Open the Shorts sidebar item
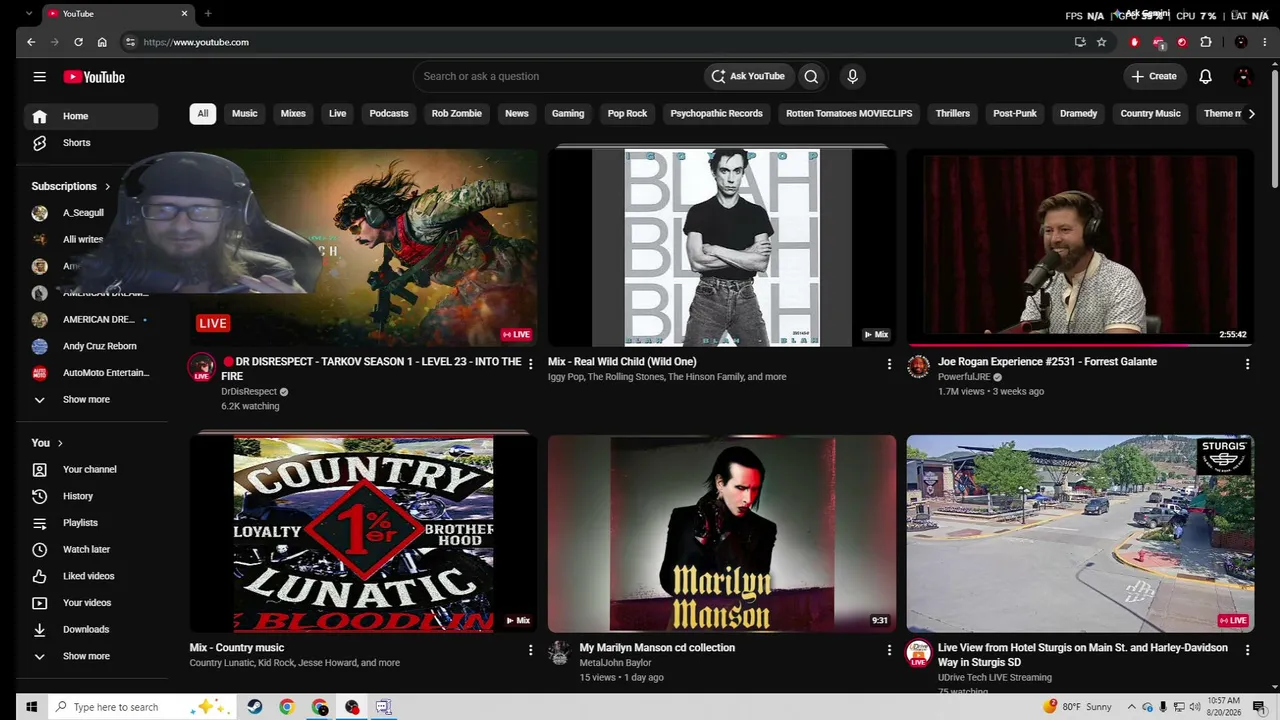This screenshot has width=1280, height=720. point(90,143)
